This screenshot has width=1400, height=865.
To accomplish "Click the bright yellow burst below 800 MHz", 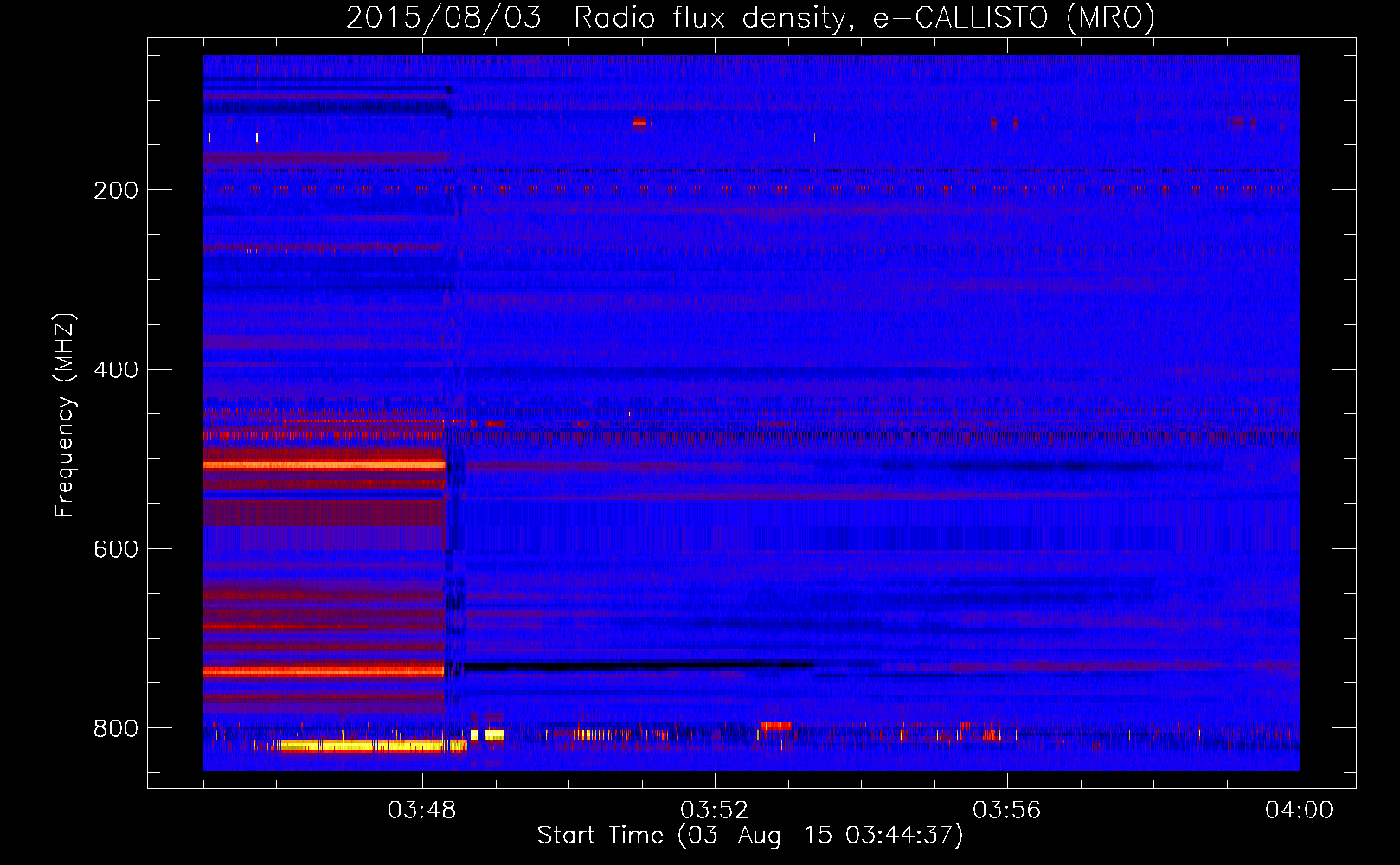I will tap(369, 746).
